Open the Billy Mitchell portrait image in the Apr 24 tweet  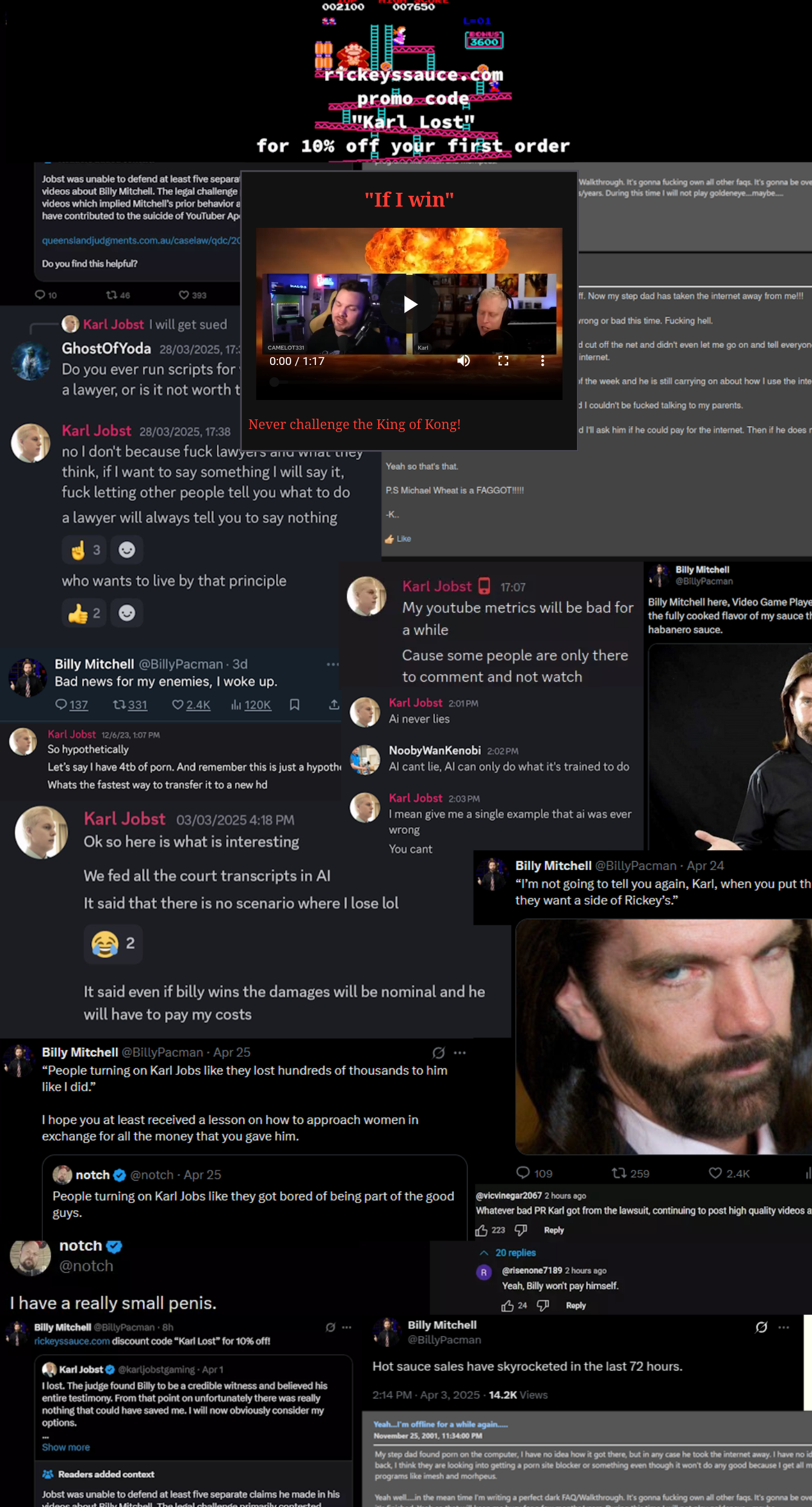(663, 1036)
